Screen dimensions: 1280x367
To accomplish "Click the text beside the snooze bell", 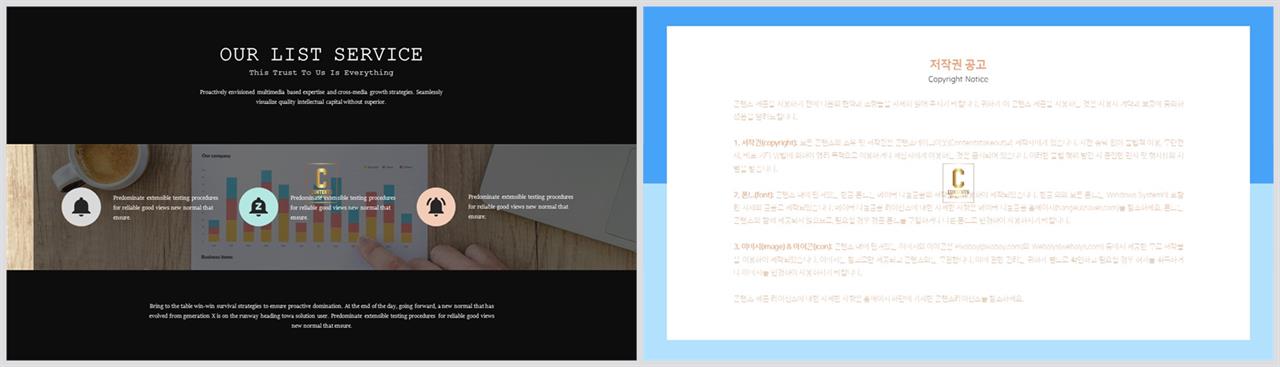I will pos(343,207).
